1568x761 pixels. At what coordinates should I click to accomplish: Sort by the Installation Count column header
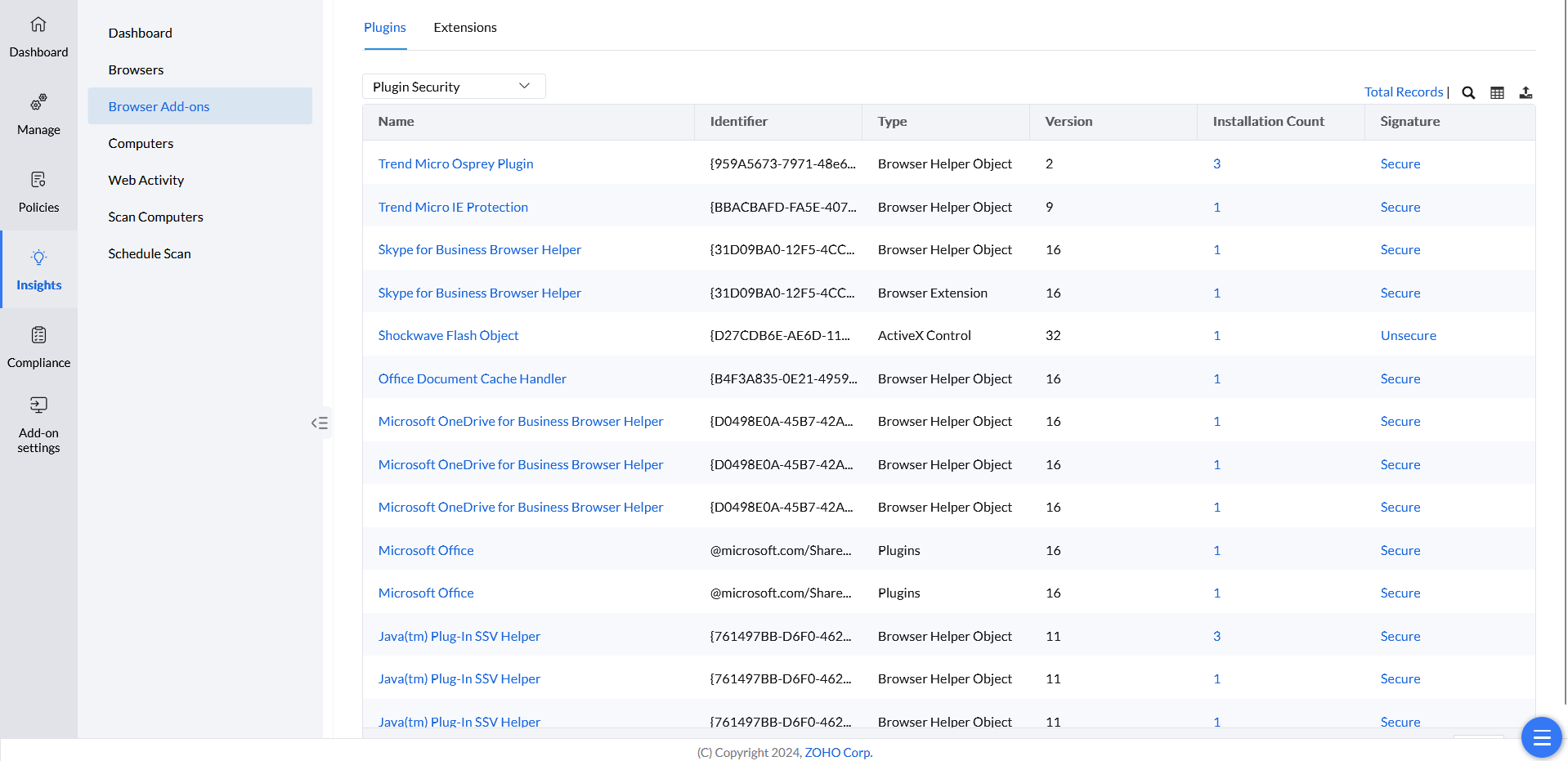tap(1268, 121)
